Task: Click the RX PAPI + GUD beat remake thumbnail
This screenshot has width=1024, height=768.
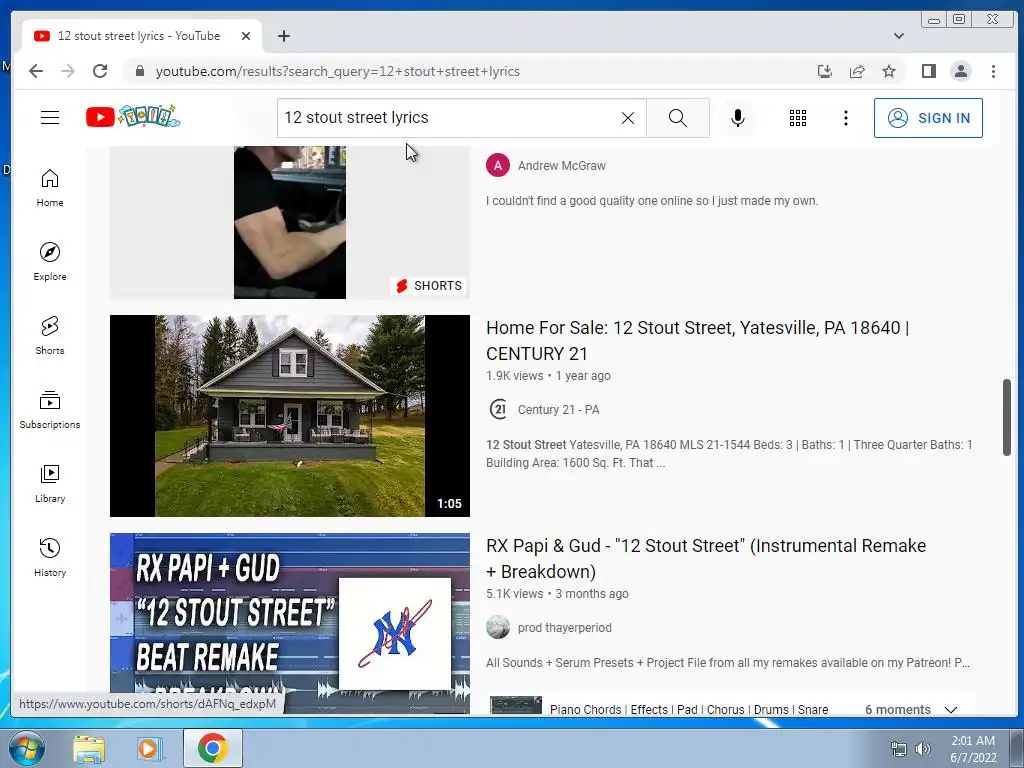Action: (x=289, y=623)
